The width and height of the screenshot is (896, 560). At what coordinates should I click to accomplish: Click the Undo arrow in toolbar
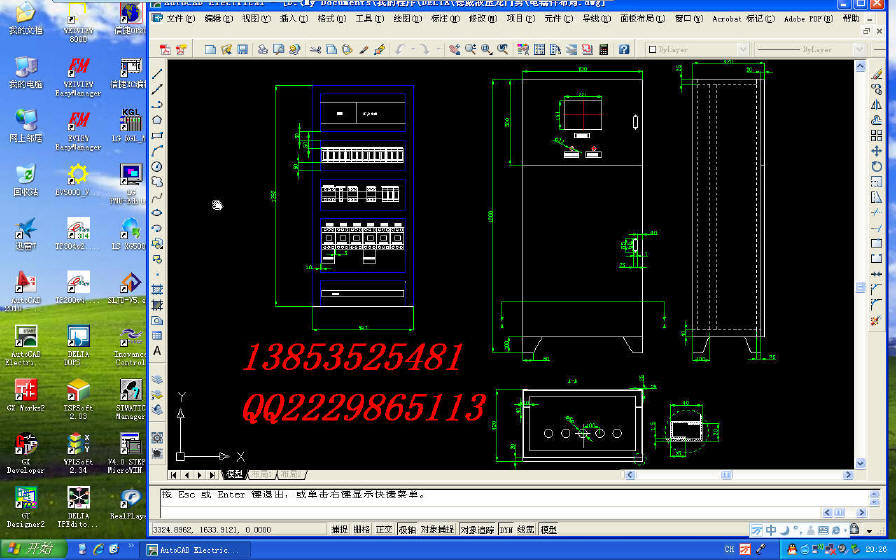point(400,49)
